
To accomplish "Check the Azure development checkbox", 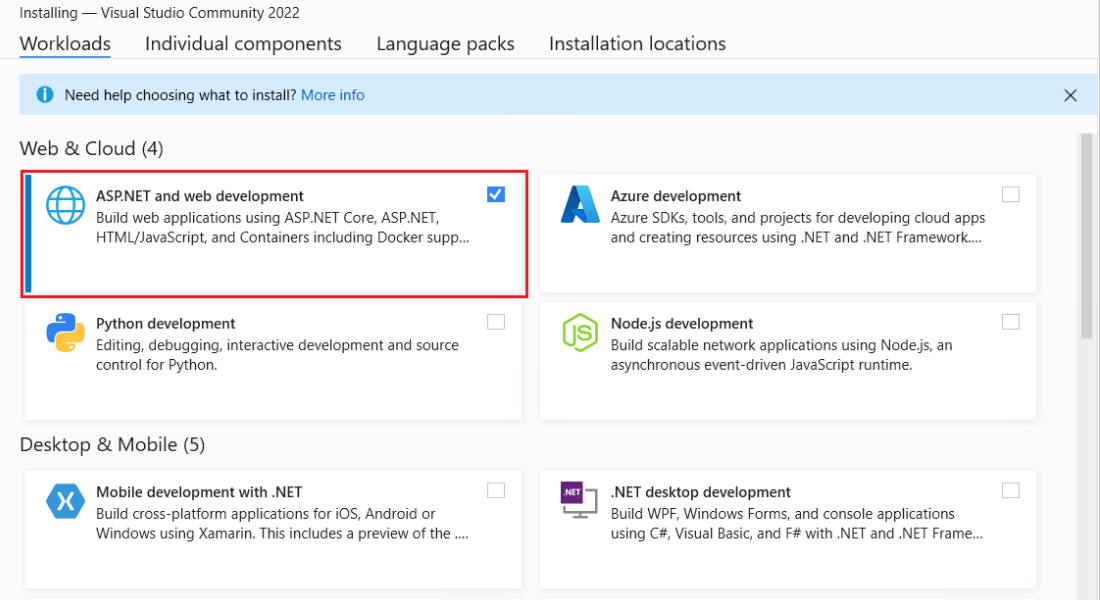I will 1011,194.
